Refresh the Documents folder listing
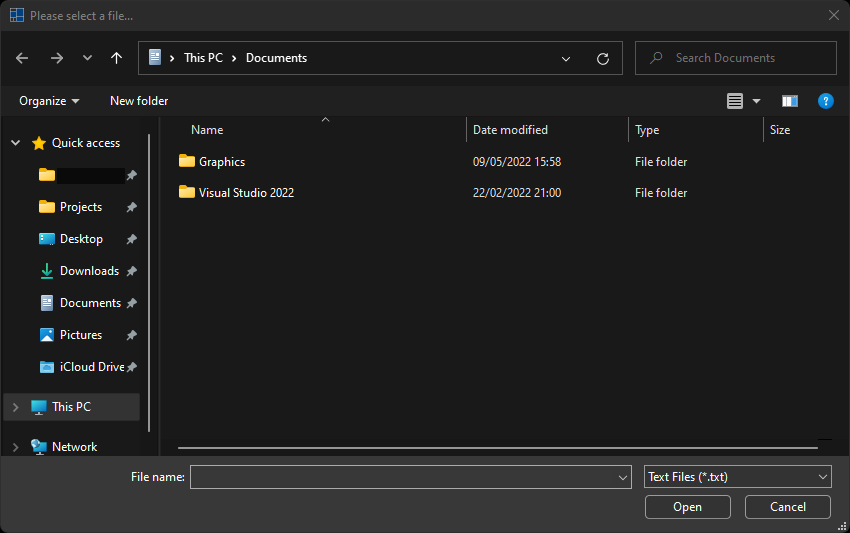 pos(602,59)
